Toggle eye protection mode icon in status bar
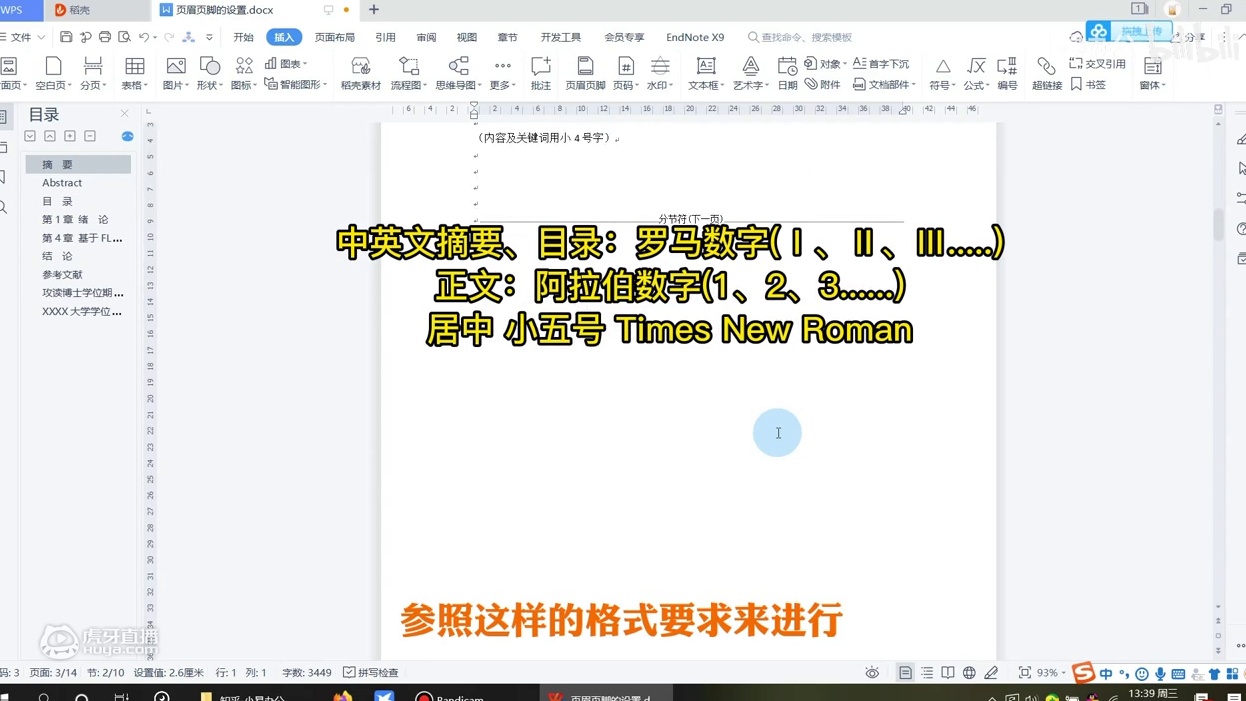The image size is (1246, 701). click(x=872, y=673)
